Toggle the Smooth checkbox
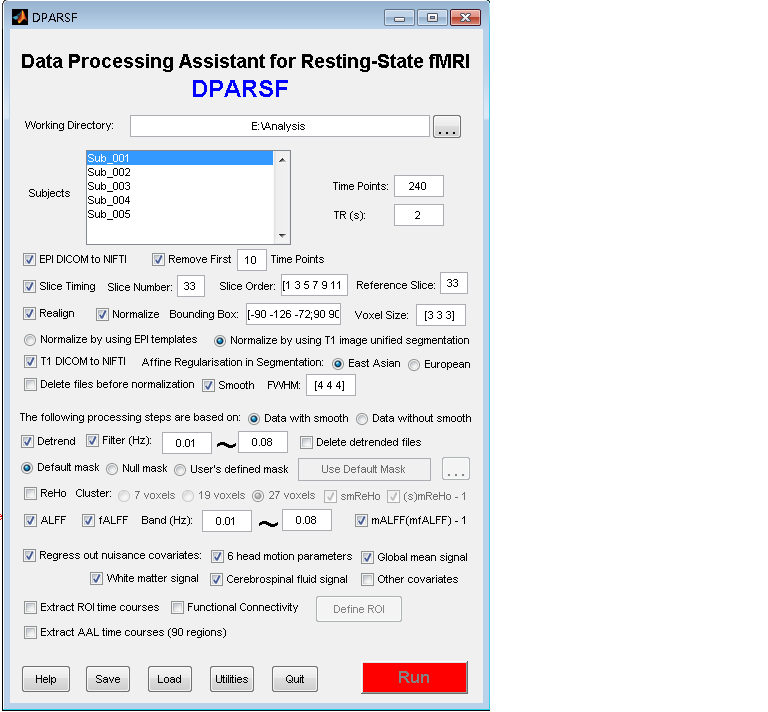768x712 pixels. 208,386
